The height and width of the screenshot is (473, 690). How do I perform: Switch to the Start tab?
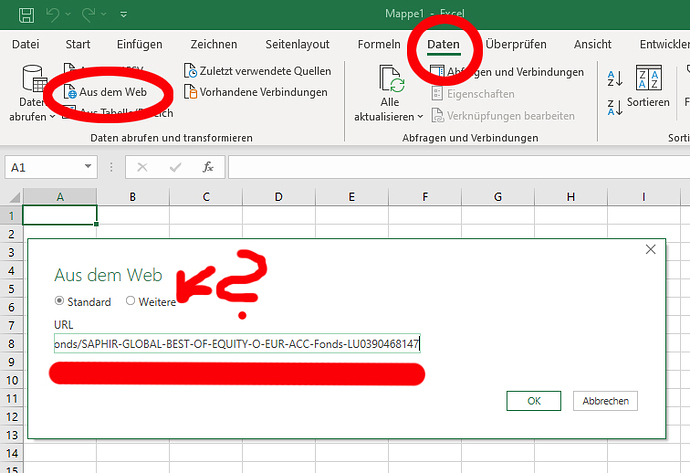(x=78, y=44)
